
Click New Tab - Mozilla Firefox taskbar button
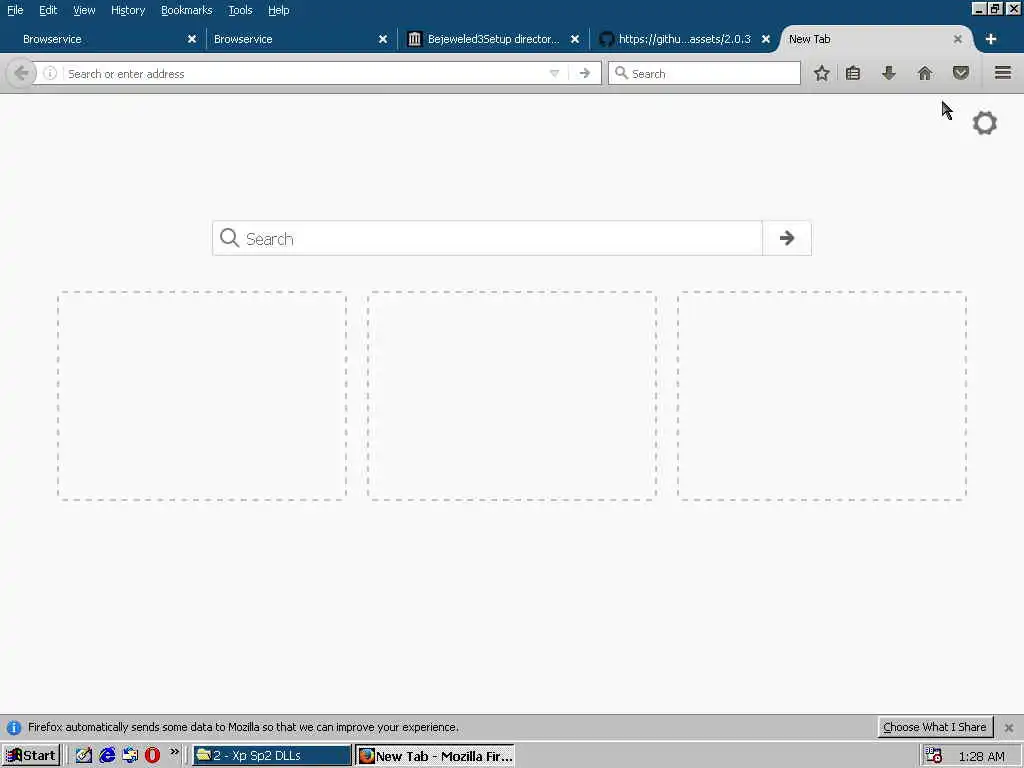[x=436, y=756]
